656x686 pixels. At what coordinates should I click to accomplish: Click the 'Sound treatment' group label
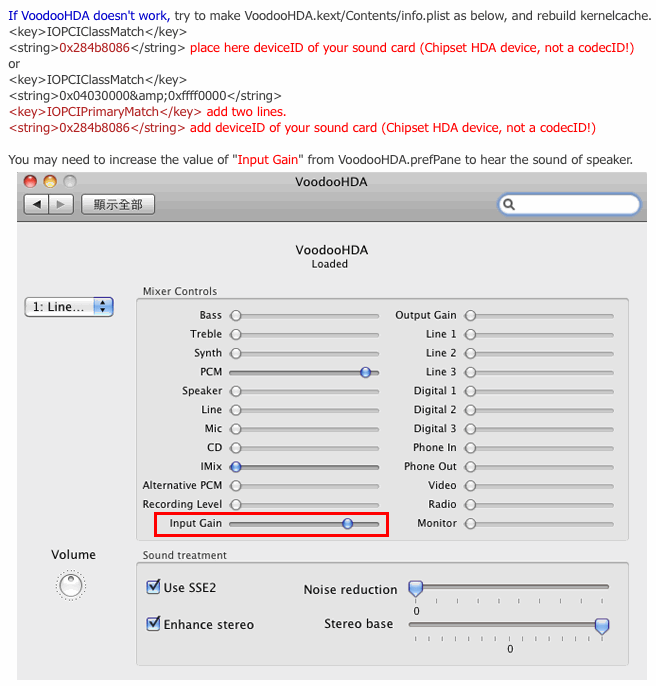[x=185, y=555]
